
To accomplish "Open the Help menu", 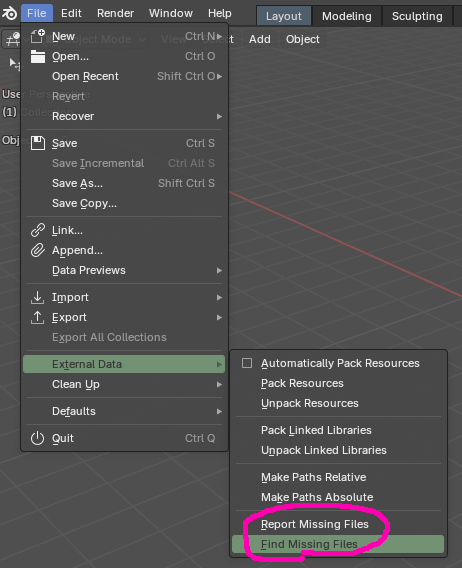I will [220, 13].
